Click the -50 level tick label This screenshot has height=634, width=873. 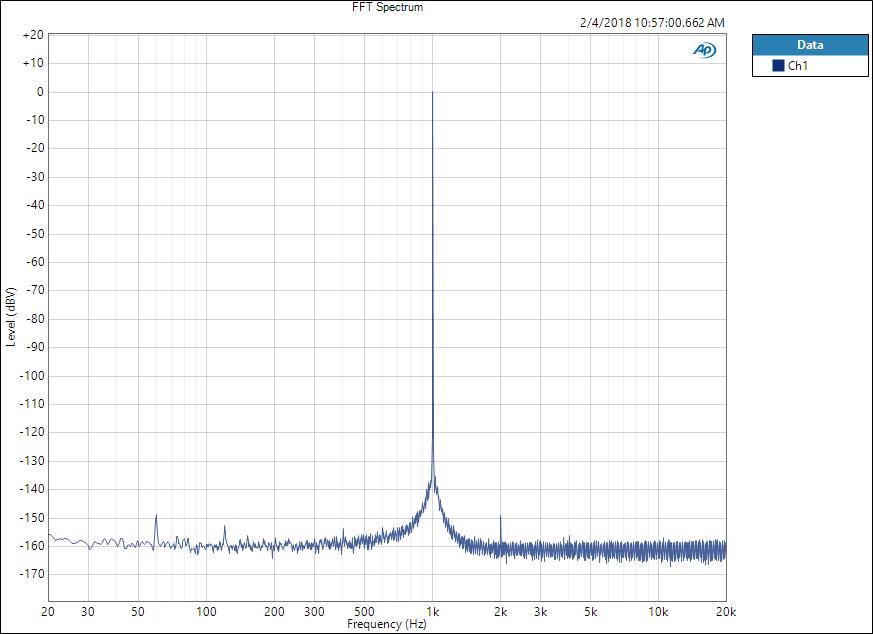click(x=35, y=234)
